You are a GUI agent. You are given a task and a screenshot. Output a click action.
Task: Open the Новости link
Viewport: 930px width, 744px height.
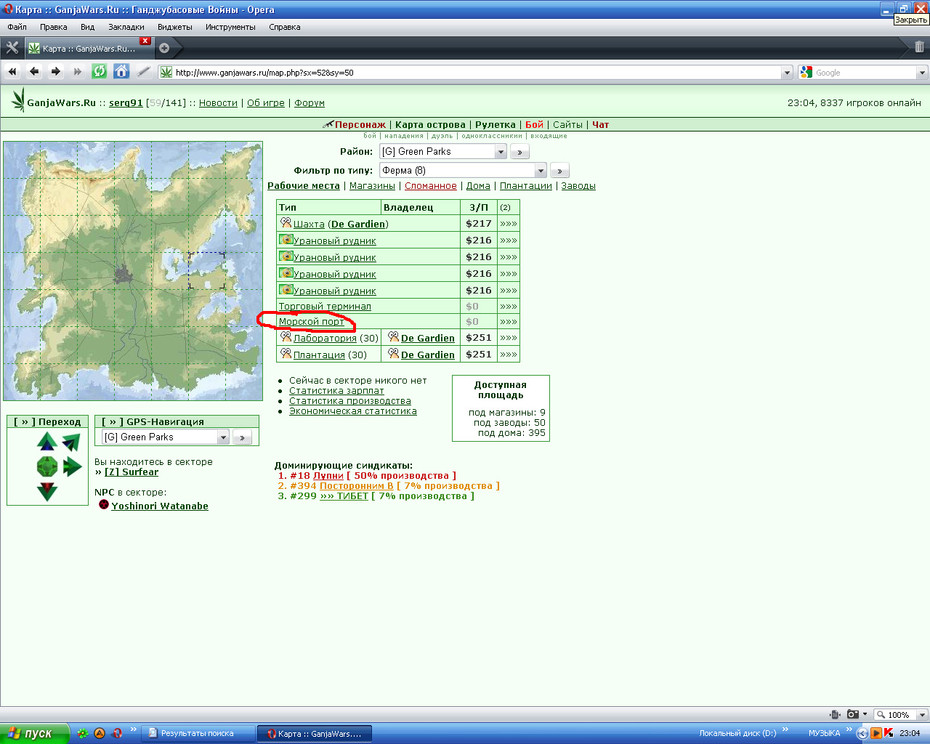click(x=218, y=103)
